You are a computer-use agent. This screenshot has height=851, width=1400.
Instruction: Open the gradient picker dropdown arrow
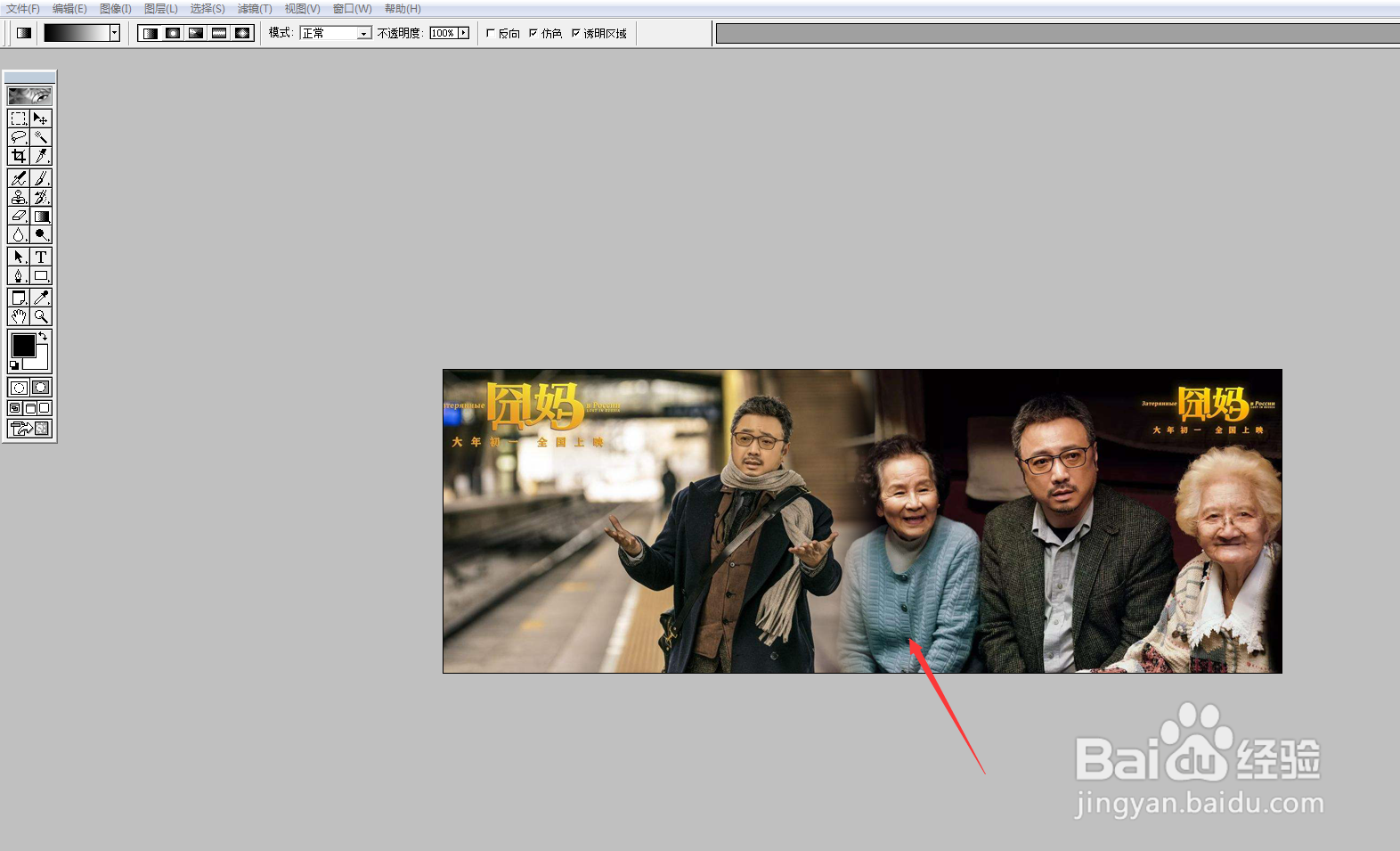115,33
